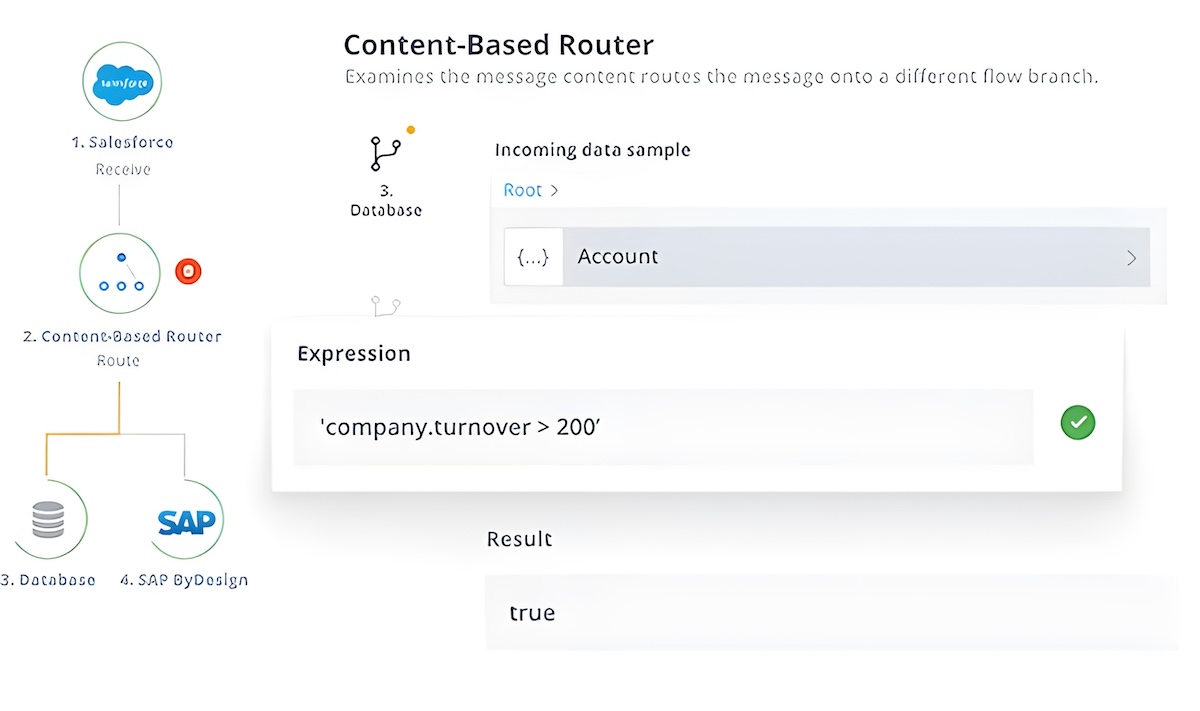Select the 4. SAP ByDesign label
The image size is (1200, 711).
pos(184,580)
